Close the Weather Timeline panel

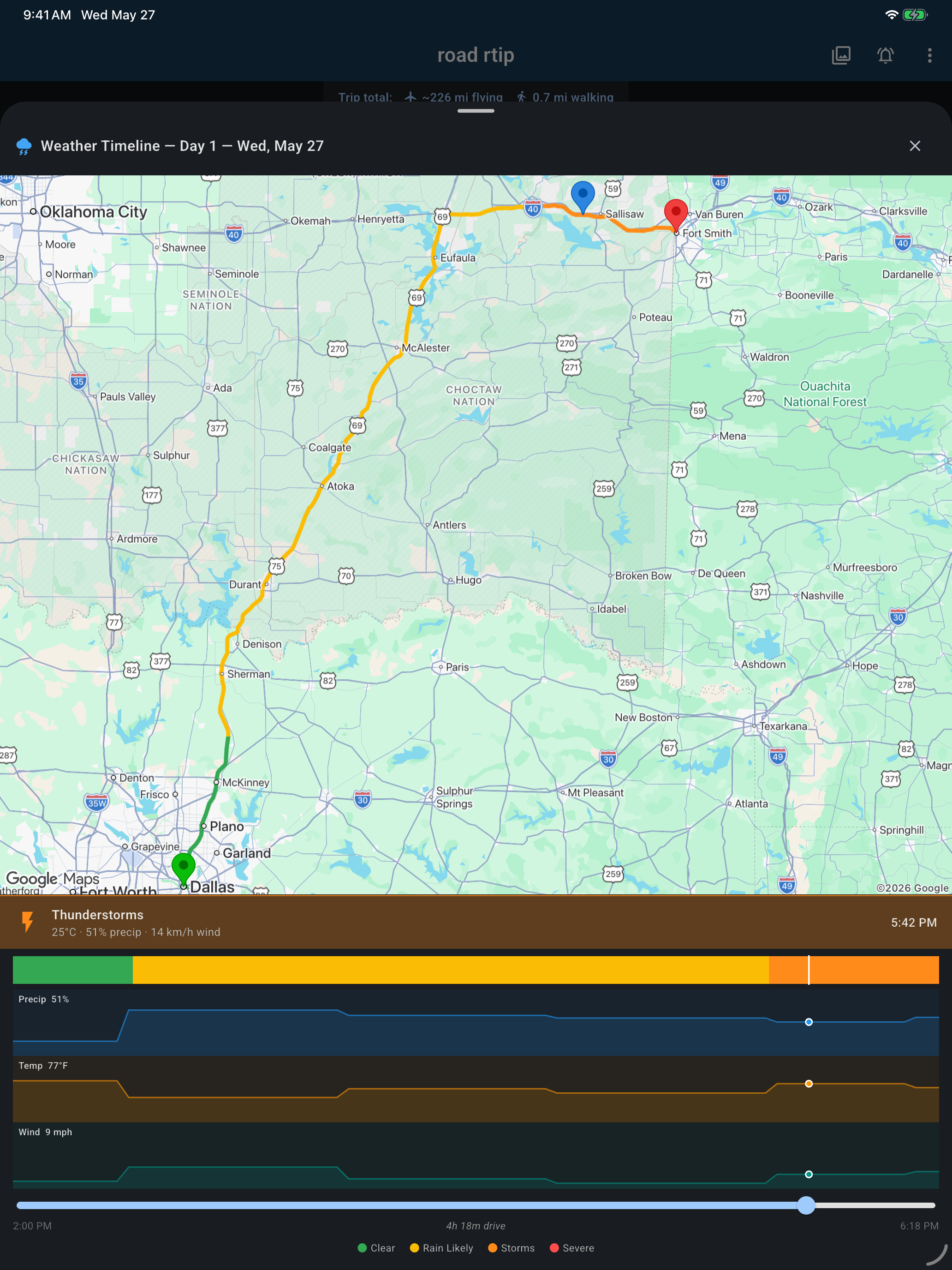tap(915, 146)
